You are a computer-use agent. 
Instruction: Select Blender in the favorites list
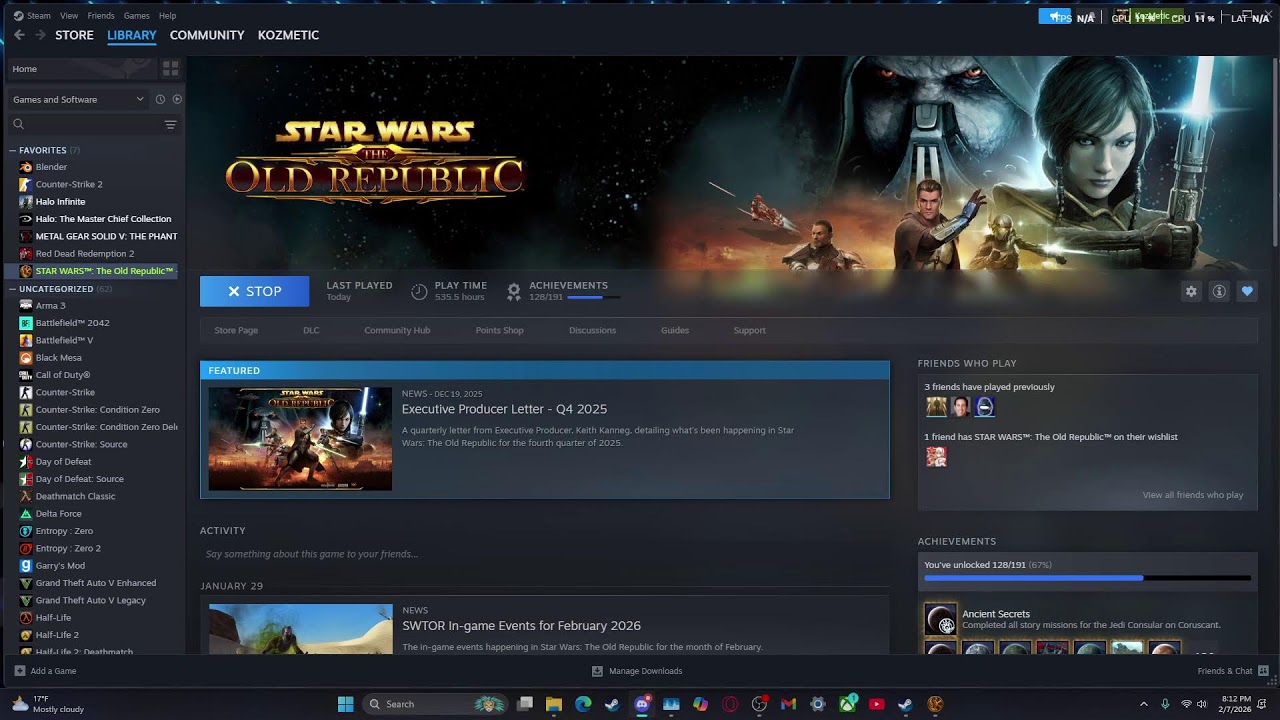pyautogui.click(x=51, y=167)
